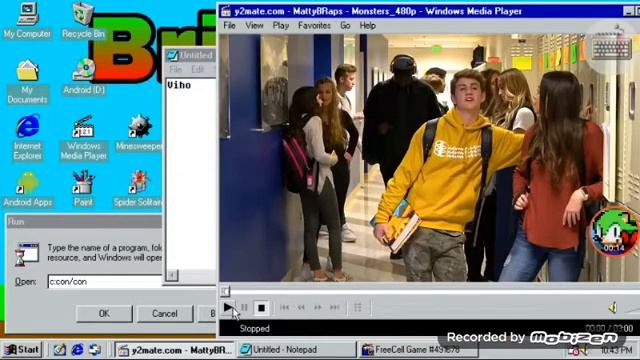Viewport: 640px width, 360px height.
Task: Click the Notepad text area containing 'Viho'
Action: [191, 173]
